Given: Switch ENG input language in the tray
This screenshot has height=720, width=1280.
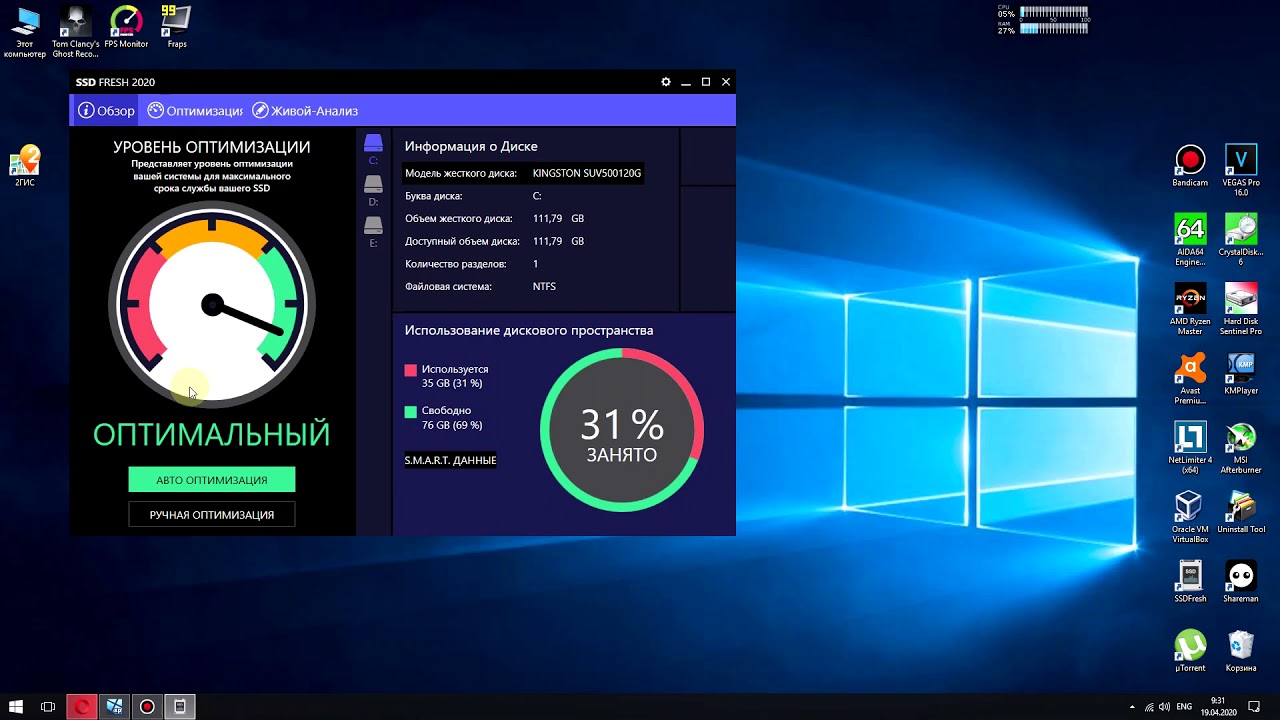Looking at the screenshot, I should [1185, 707].
